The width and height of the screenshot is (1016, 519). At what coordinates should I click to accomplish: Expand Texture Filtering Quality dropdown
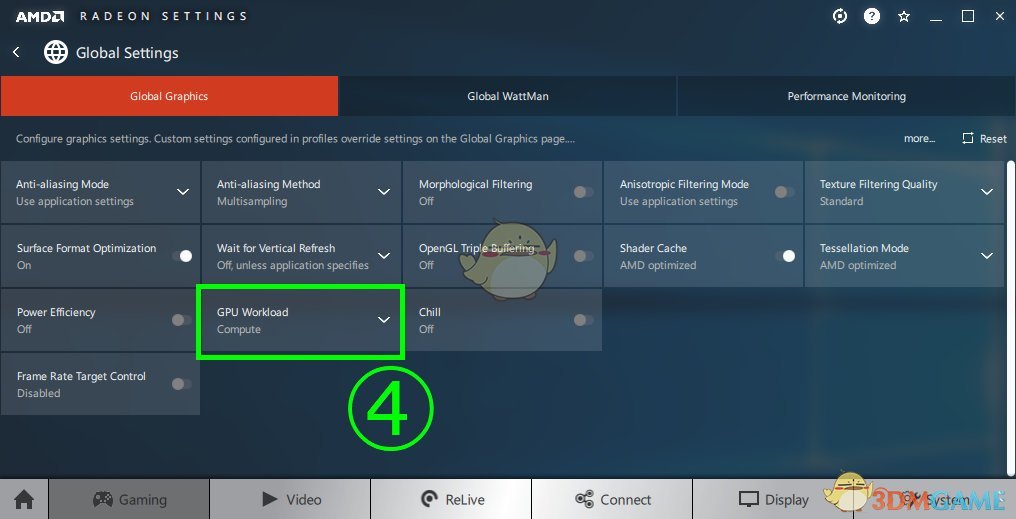pyautogui.click(x=987, y=192)
